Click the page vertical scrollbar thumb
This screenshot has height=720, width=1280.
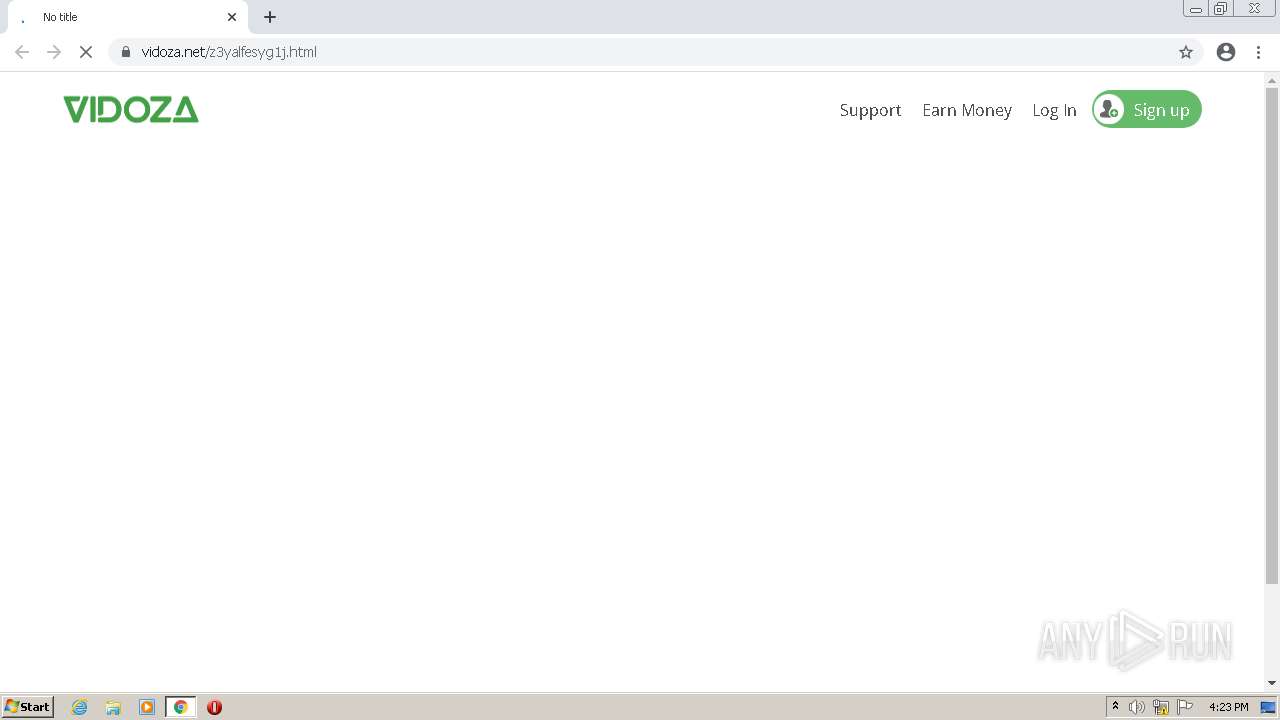[x=1272, y=335]
